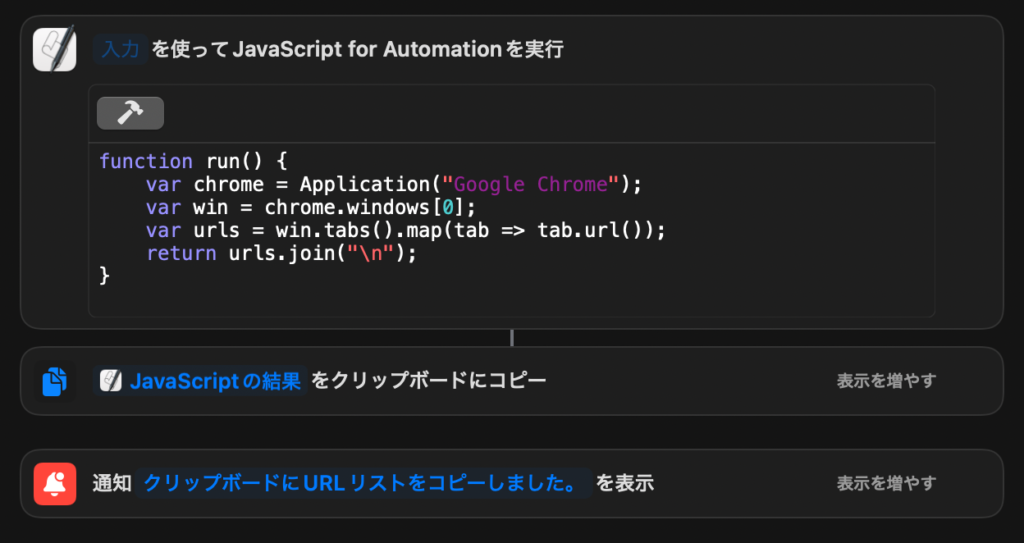Image resolution: width=1024 pixels, height=543 pixels.
Task: Expand 表示を増やす on the clipboard copy action
Action: (886, 381)
